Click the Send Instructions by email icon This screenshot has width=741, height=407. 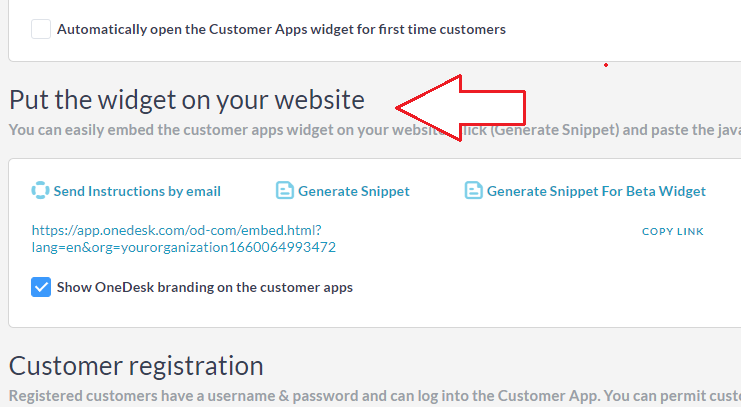(x=40, y=191)
